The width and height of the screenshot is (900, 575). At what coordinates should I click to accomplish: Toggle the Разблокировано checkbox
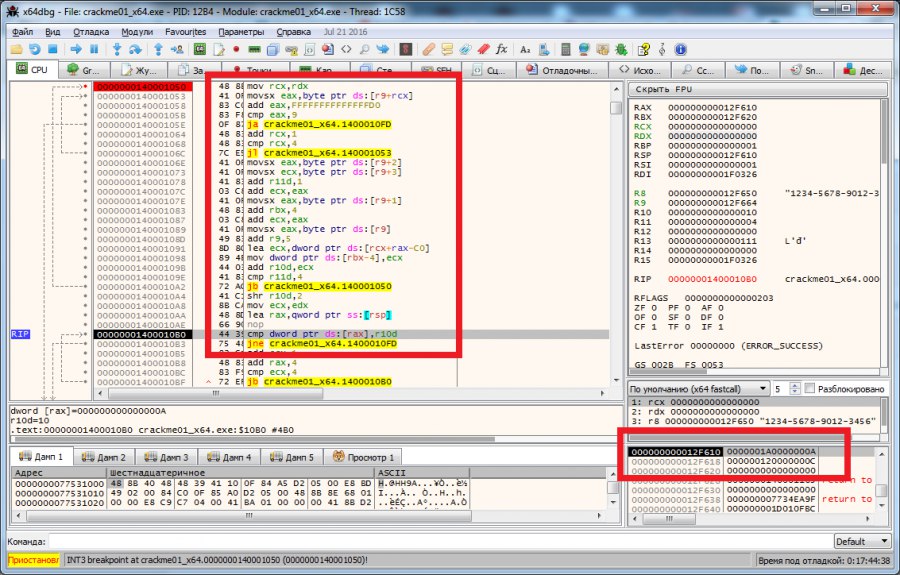[x=809, y=388]
